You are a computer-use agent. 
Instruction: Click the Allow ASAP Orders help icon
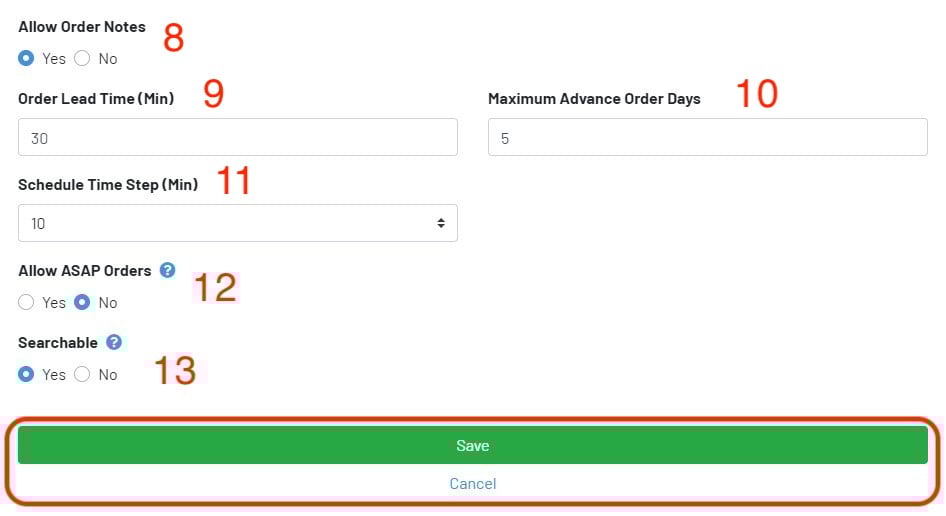click(x=167, y=270)
